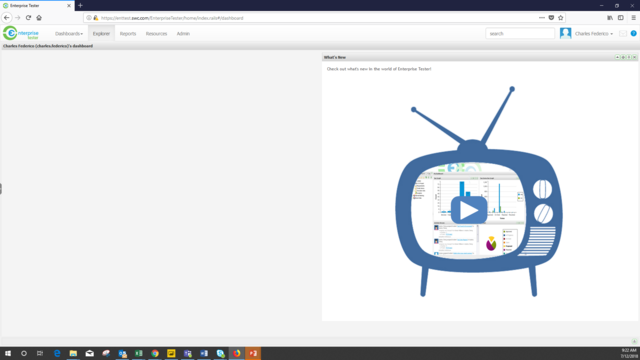Click the Enterprise Tester logo
Screen dimensions: 640x360
coord(21,33)
